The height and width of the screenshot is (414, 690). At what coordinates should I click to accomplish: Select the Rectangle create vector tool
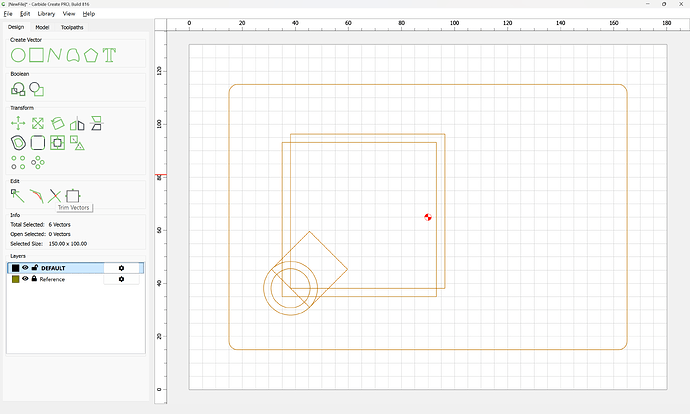(x=37, y=55)
